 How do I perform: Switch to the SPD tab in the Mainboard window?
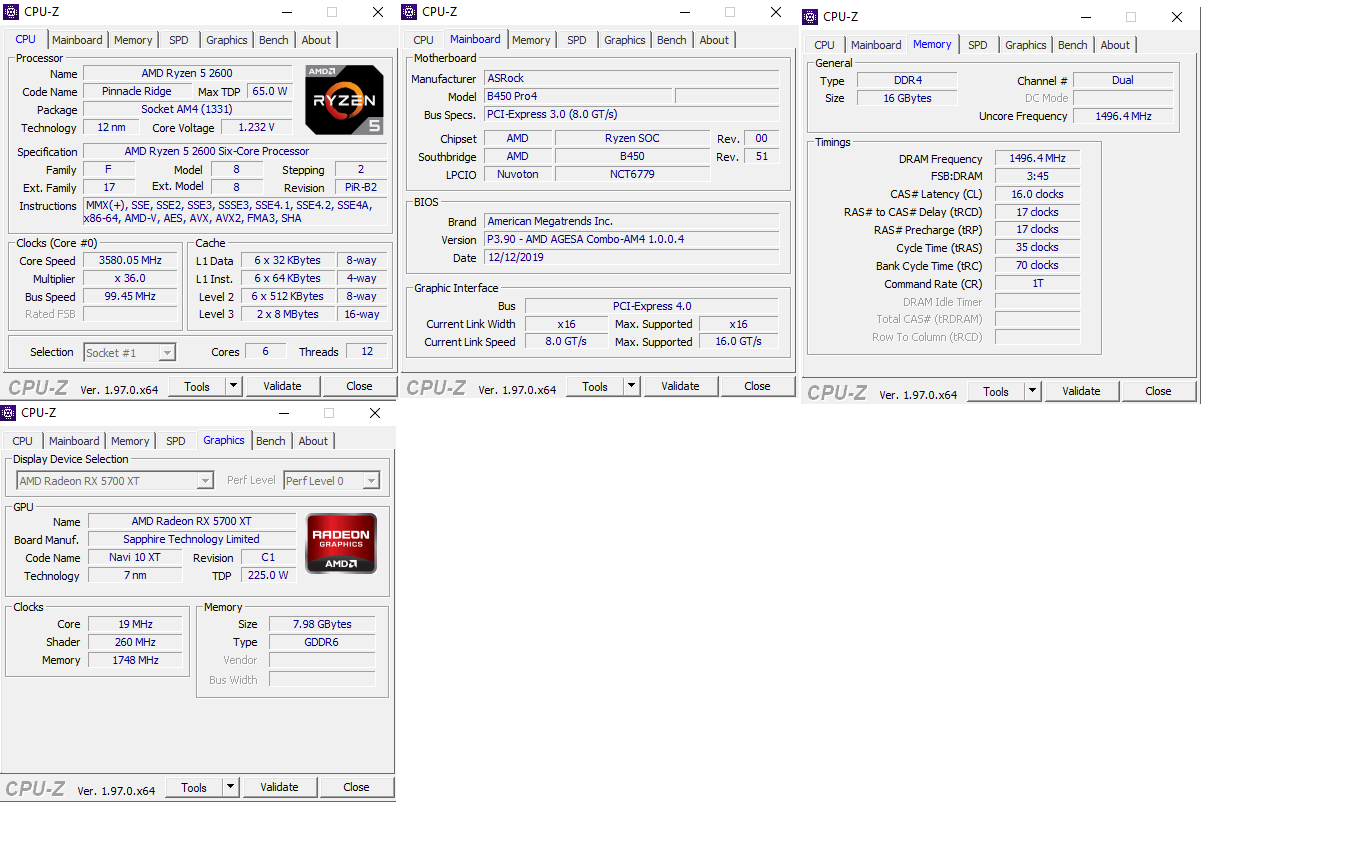[577, 40]
